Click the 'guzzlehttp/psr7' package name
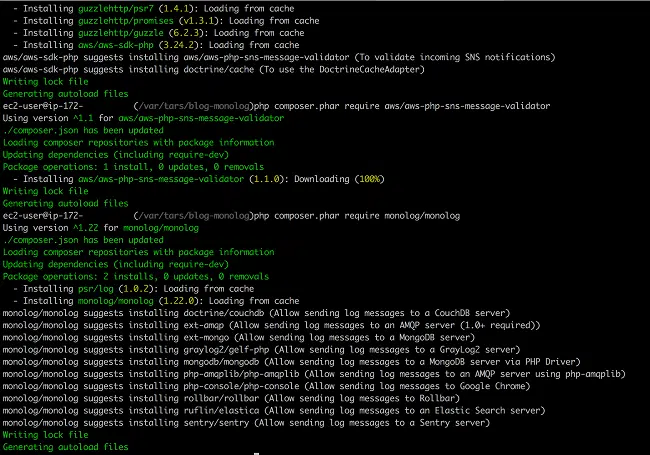Screen dimensions: 650x455 pos(116,9)
